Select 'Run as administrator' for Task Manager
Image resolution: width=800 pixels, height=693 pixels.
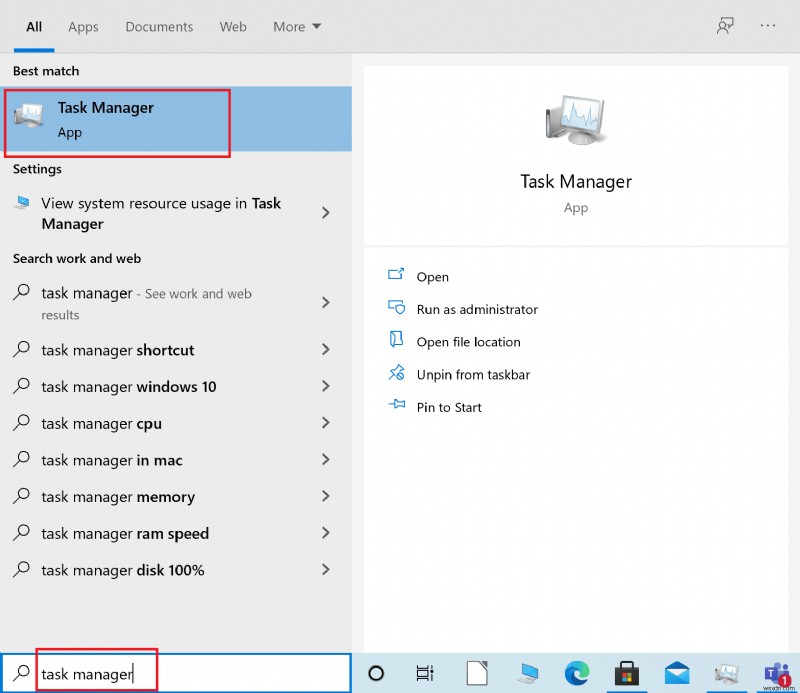pos(476,309)
